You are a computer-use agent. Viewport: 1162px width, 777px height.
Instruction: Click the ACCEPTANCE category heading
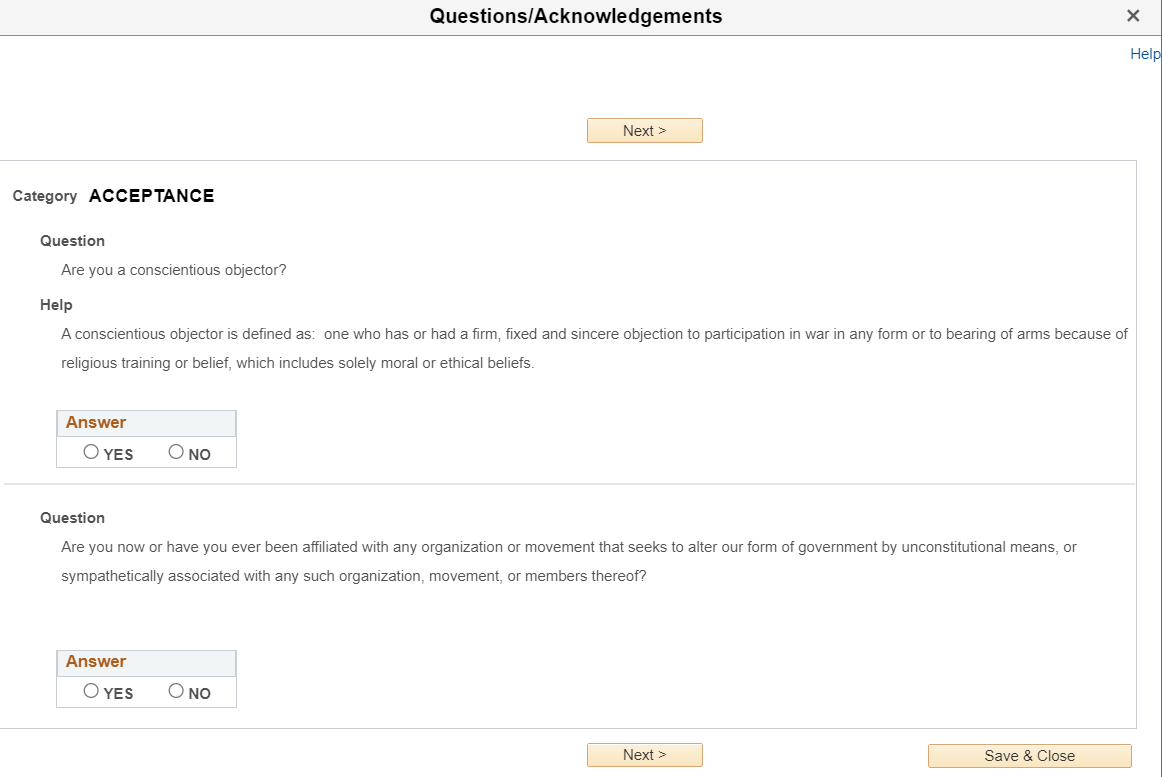click(151, 196)
